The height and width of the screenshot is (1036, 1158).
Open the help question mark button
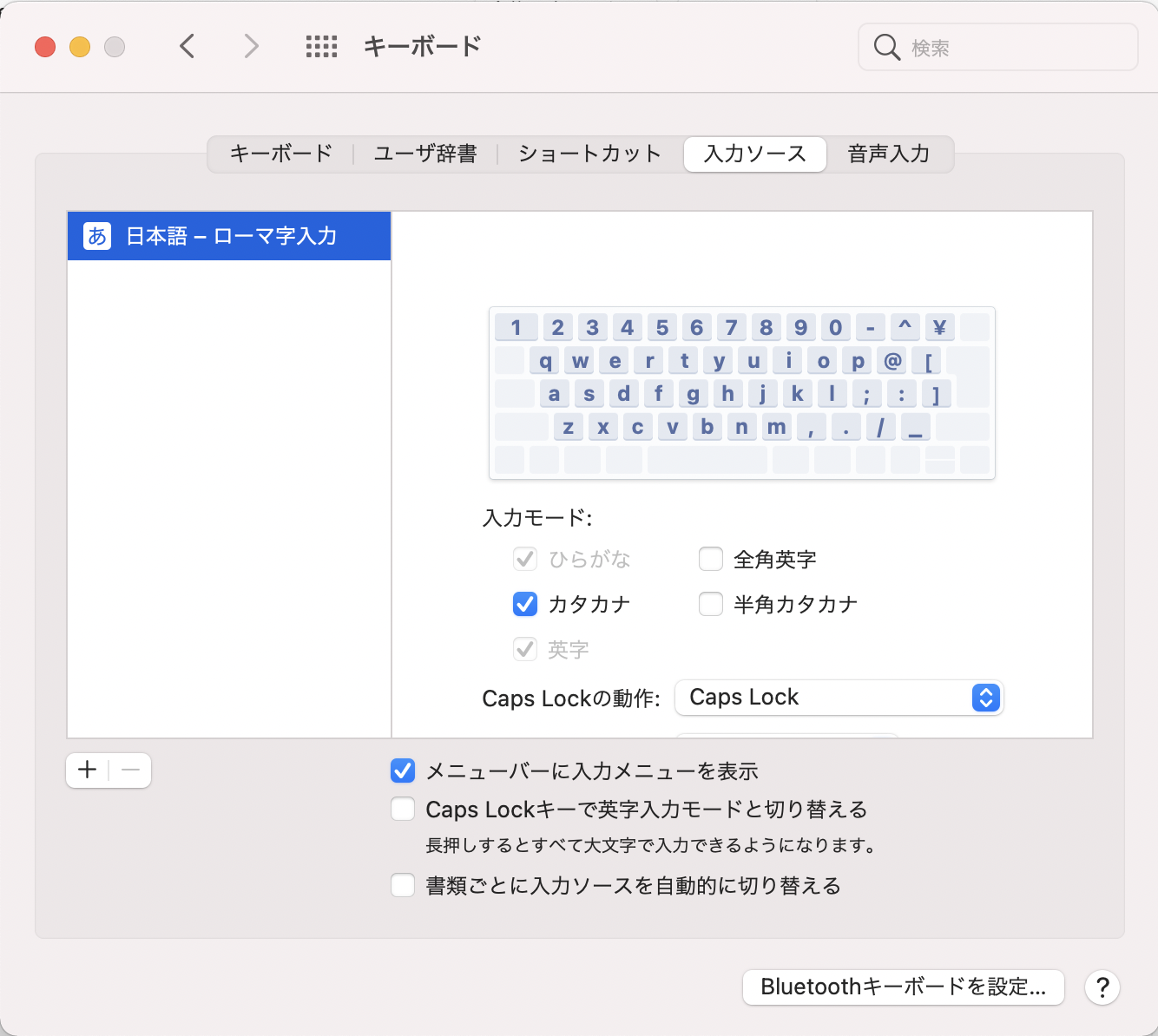pos(1102,987)
